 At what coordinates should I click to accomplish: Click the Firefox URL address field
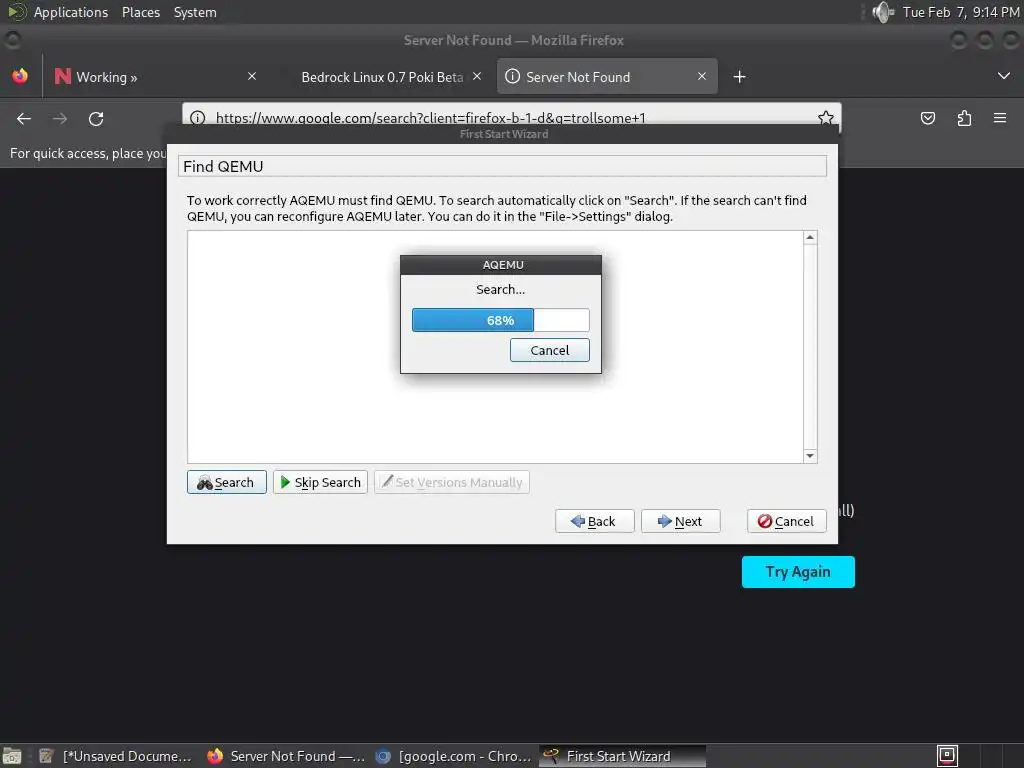click(511, 118)
